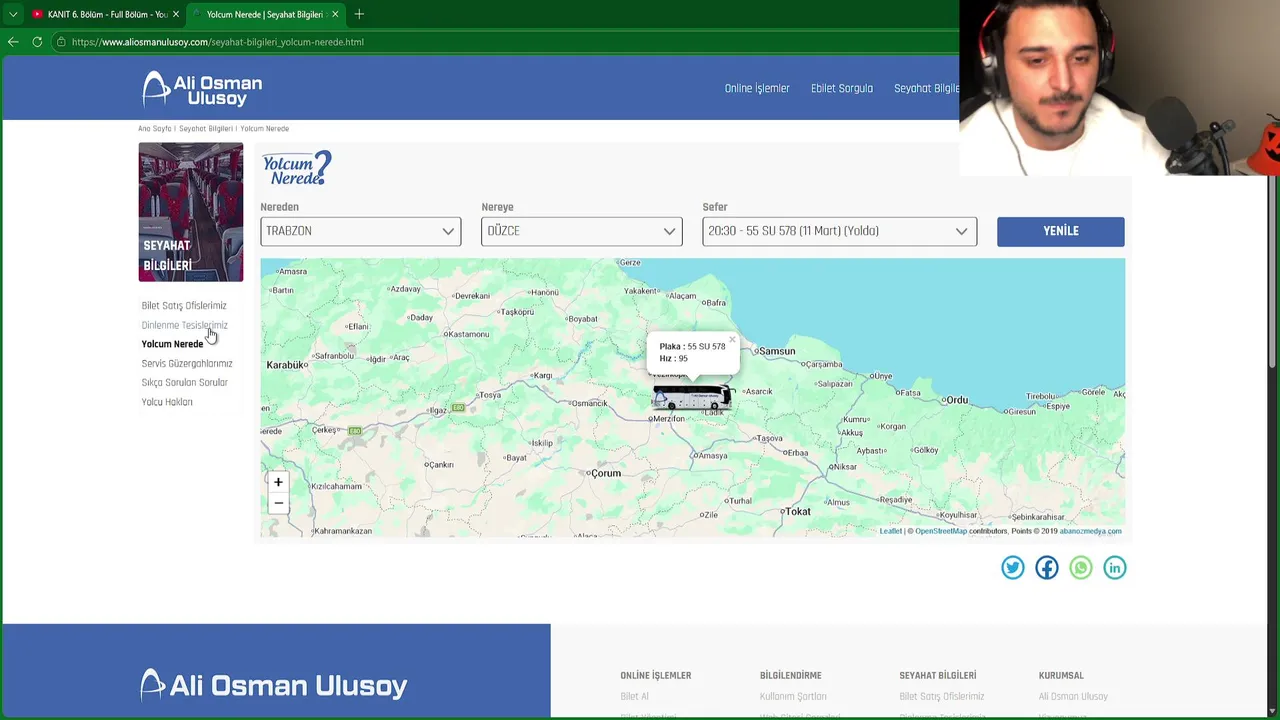
Task: Go to Servis Güzergahlarımız in sidebar
Action: coord(187,363)
